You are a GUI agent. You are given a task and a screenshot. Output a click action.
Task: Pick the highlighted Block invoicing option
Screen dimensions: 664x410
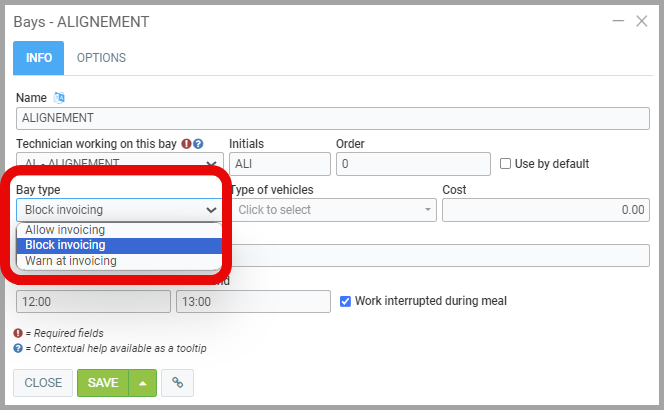click(65, 245)
